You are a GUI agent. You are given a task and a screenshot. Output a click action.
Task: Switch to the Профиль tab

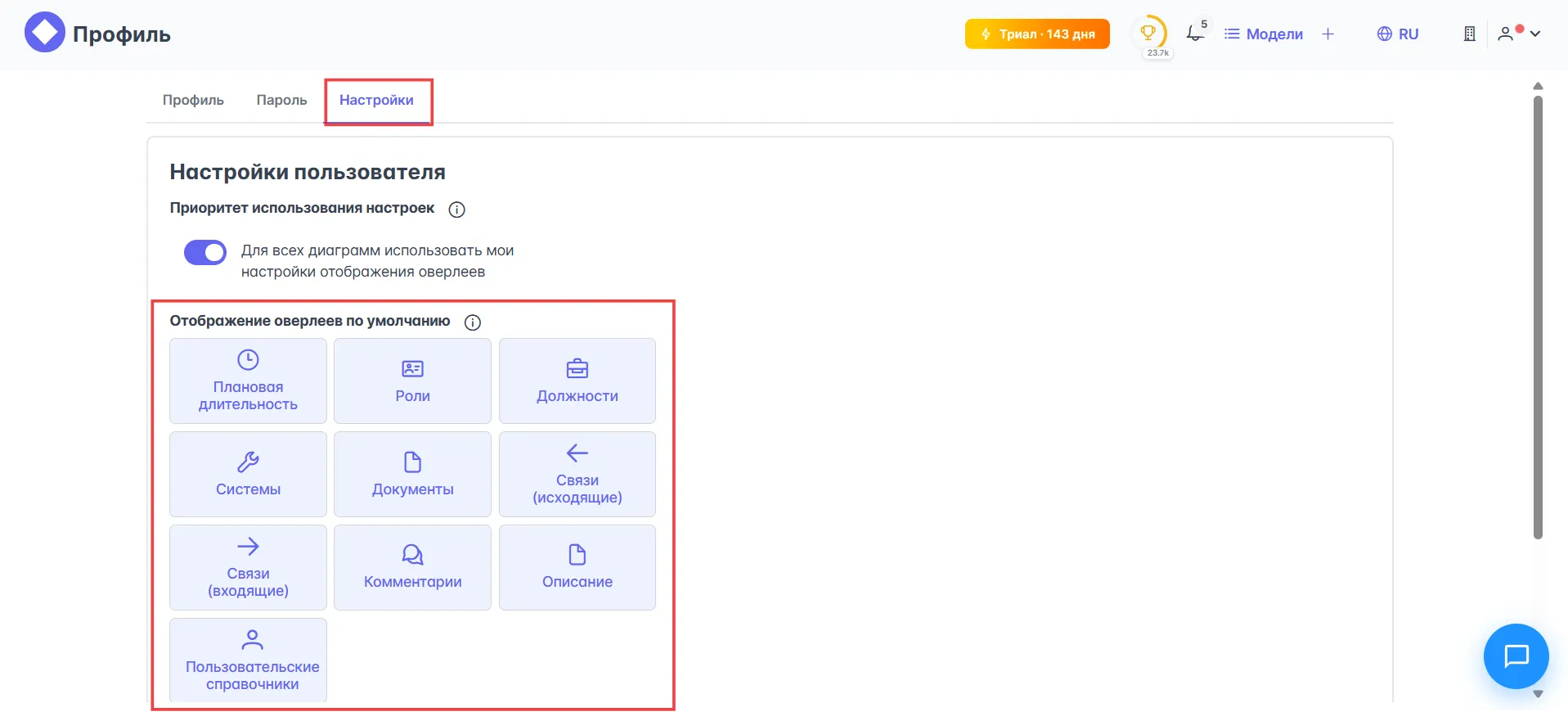(x=193, y=100)
